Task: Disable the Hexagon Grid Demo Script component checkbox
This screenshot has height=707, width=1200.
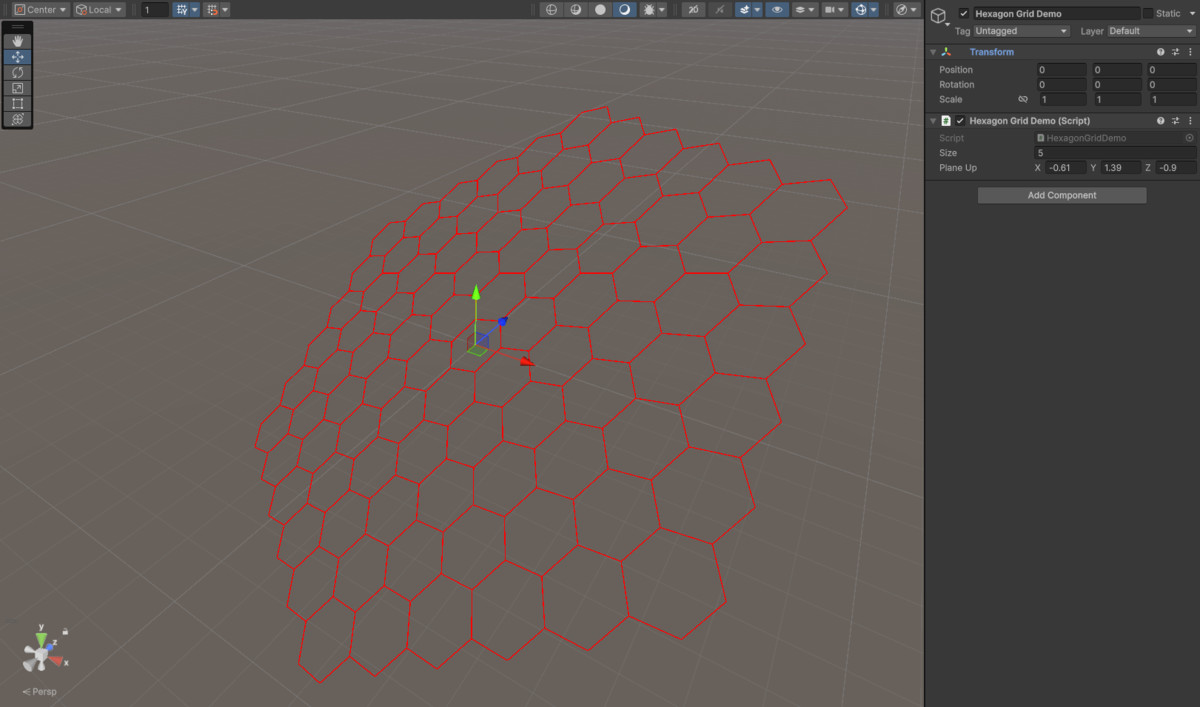Action: pos(960,120)
